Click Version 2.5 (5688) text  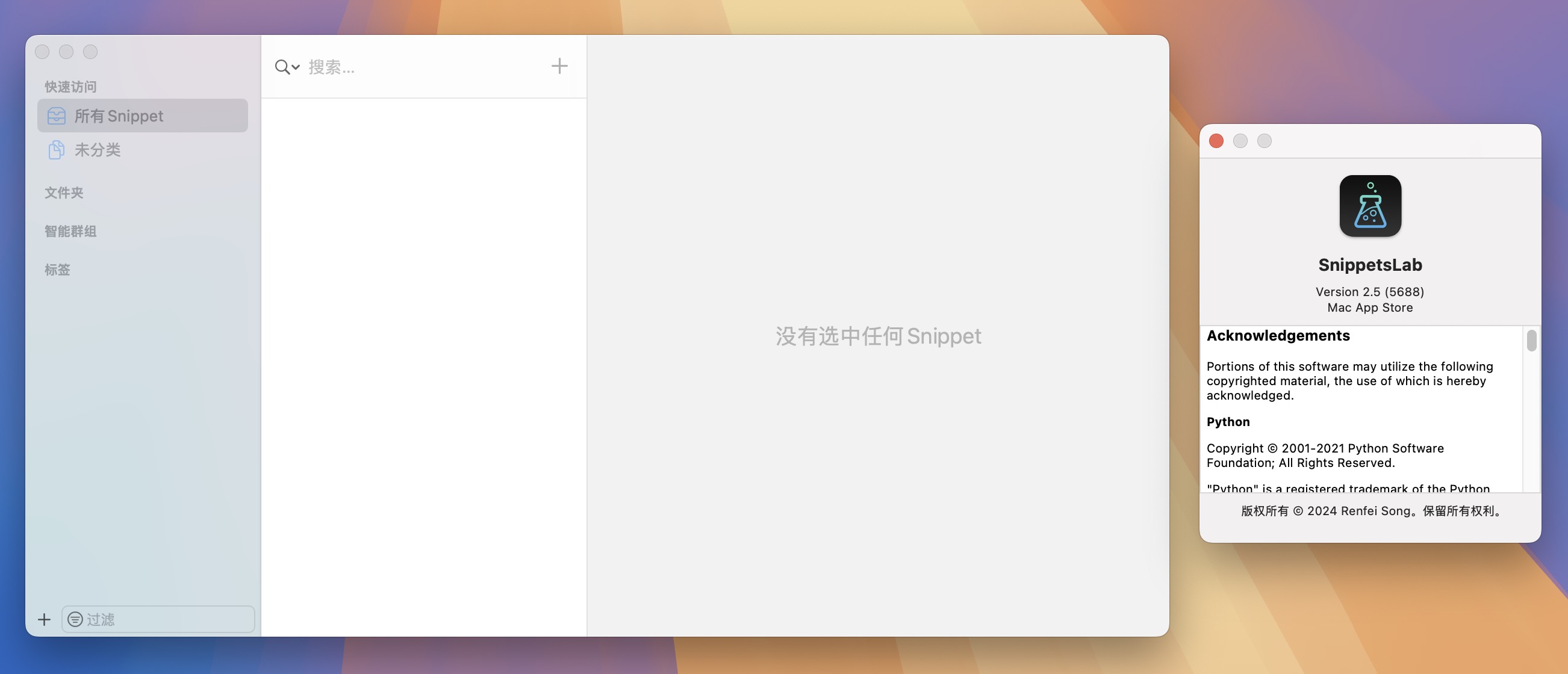pyautogui.click(x=1369, y=292)
